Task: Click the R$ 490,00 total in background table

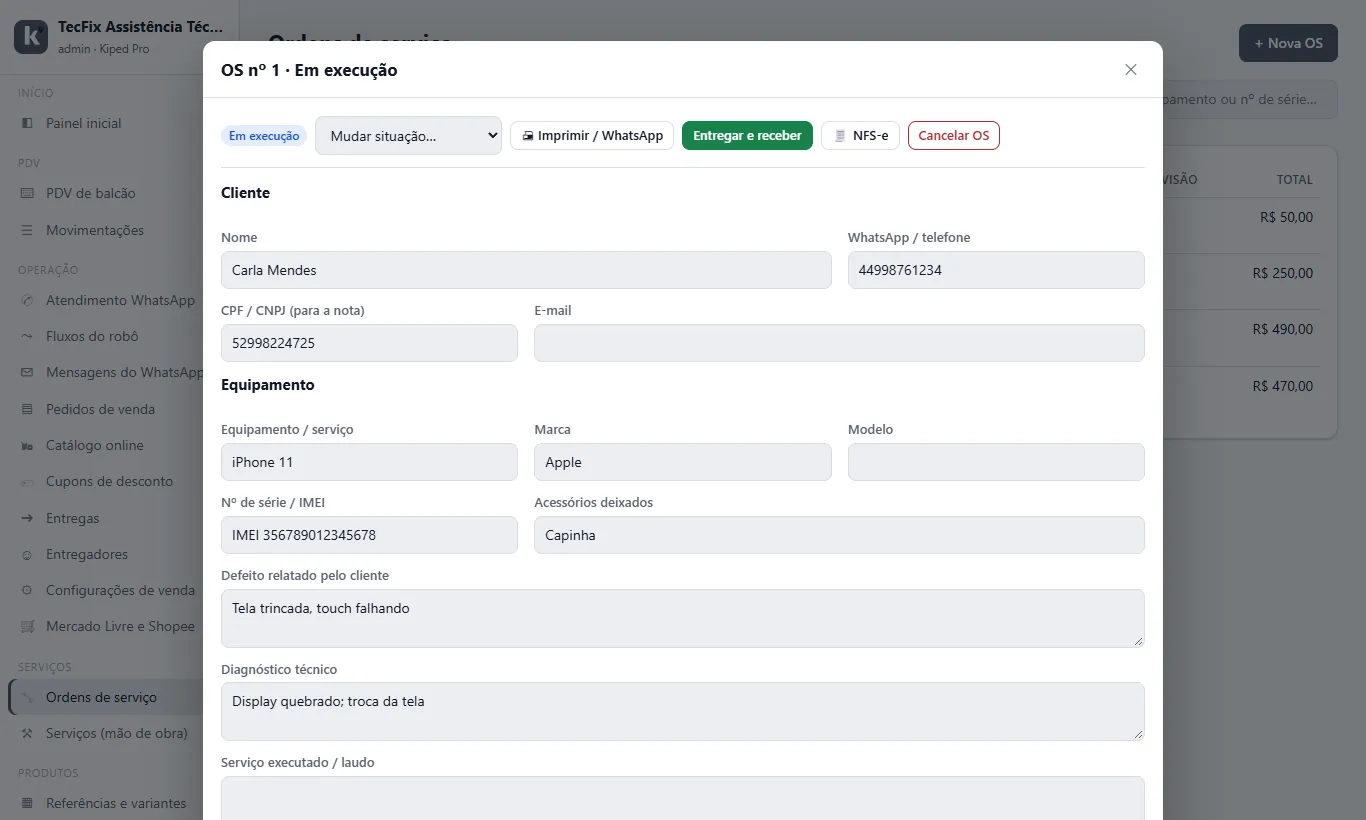Action: [x=1283, y=329]
